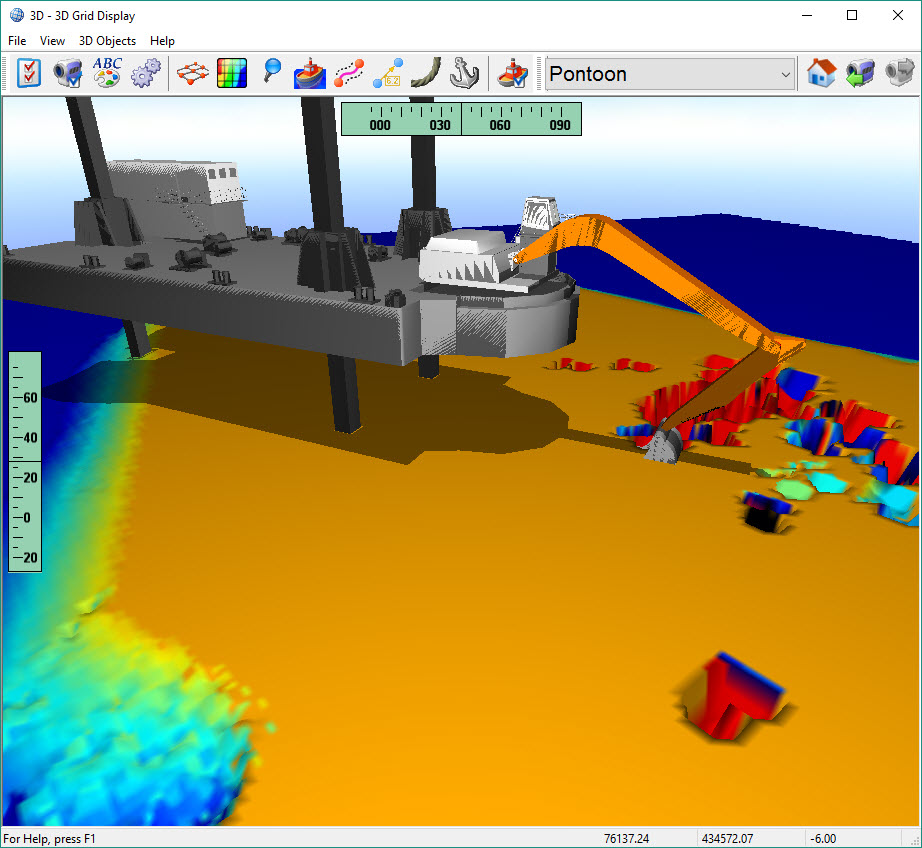This screenshot has width=922, height=848.
Task: Select the vessel boat on water icon
Action: [x=310, y=74]
